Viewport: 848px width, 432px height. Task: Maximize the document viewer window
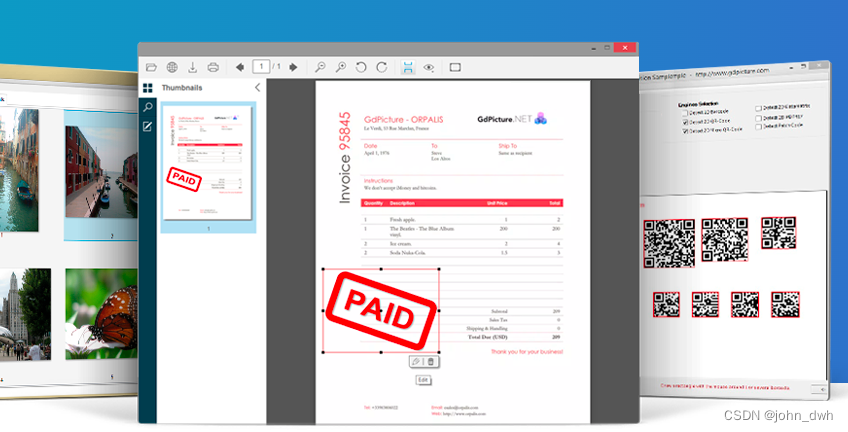point(607,48)
